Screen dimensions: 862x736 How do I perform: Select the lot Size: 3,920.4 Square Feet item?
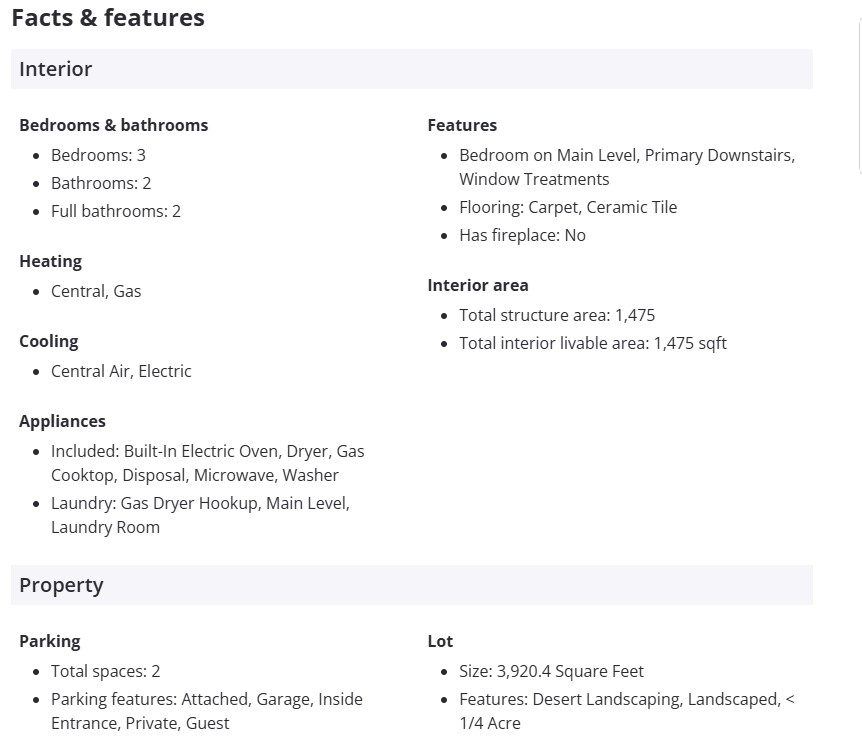click(x=551, y=671)
